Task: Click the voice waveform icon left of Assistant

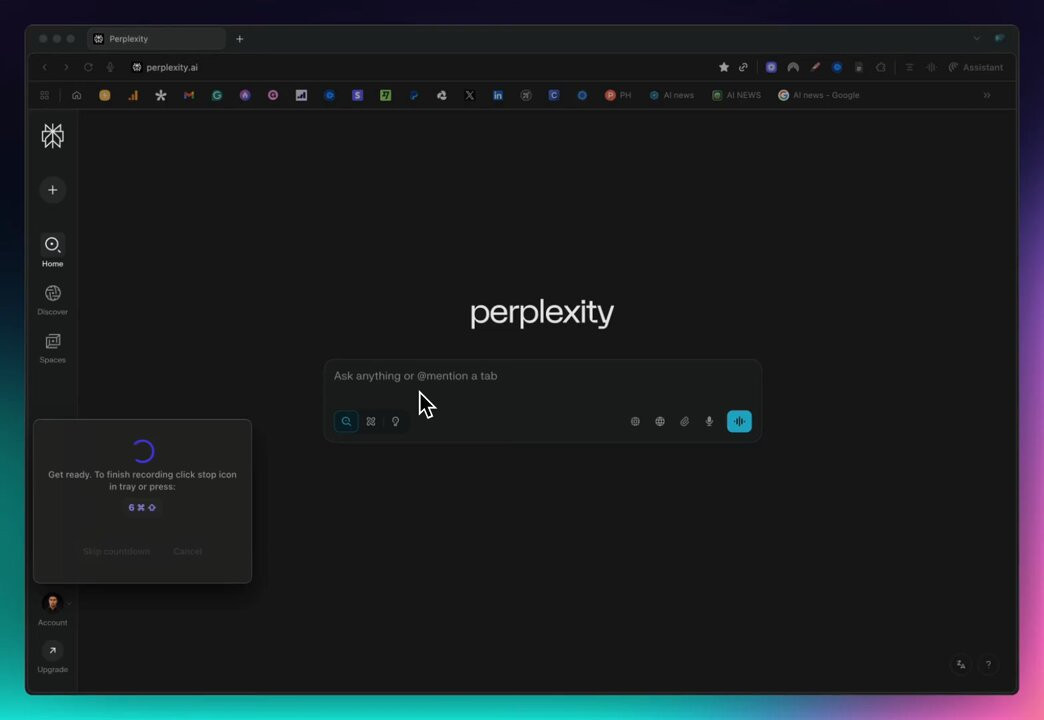Action: (x=931, y=67)
